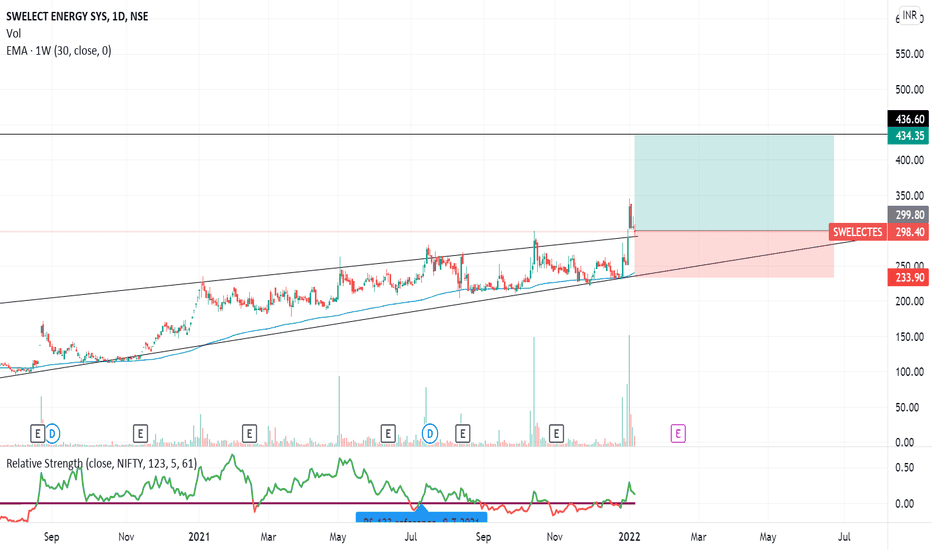Viewport: 932px width, 550px height.
Task: Select the 298.40 last price label
Action: click(x=908, y=232)
